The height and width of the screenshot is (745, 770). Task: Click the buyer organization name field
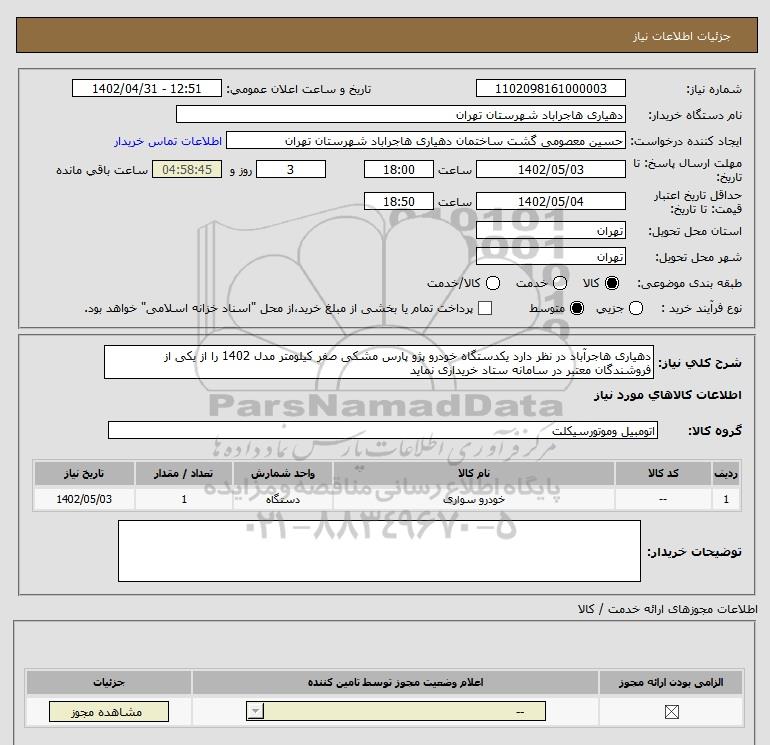(401, 114)
